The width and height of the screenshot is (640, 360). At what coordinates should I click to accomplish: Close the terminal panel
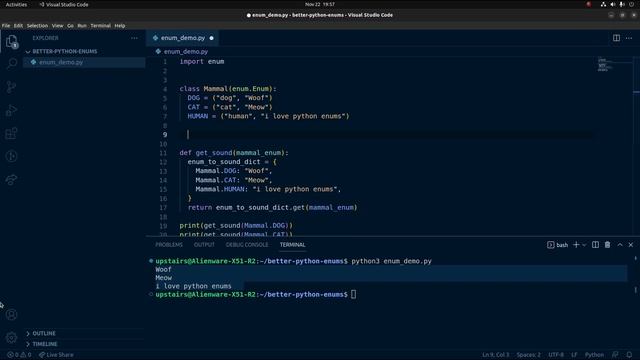tap(631, 244)
